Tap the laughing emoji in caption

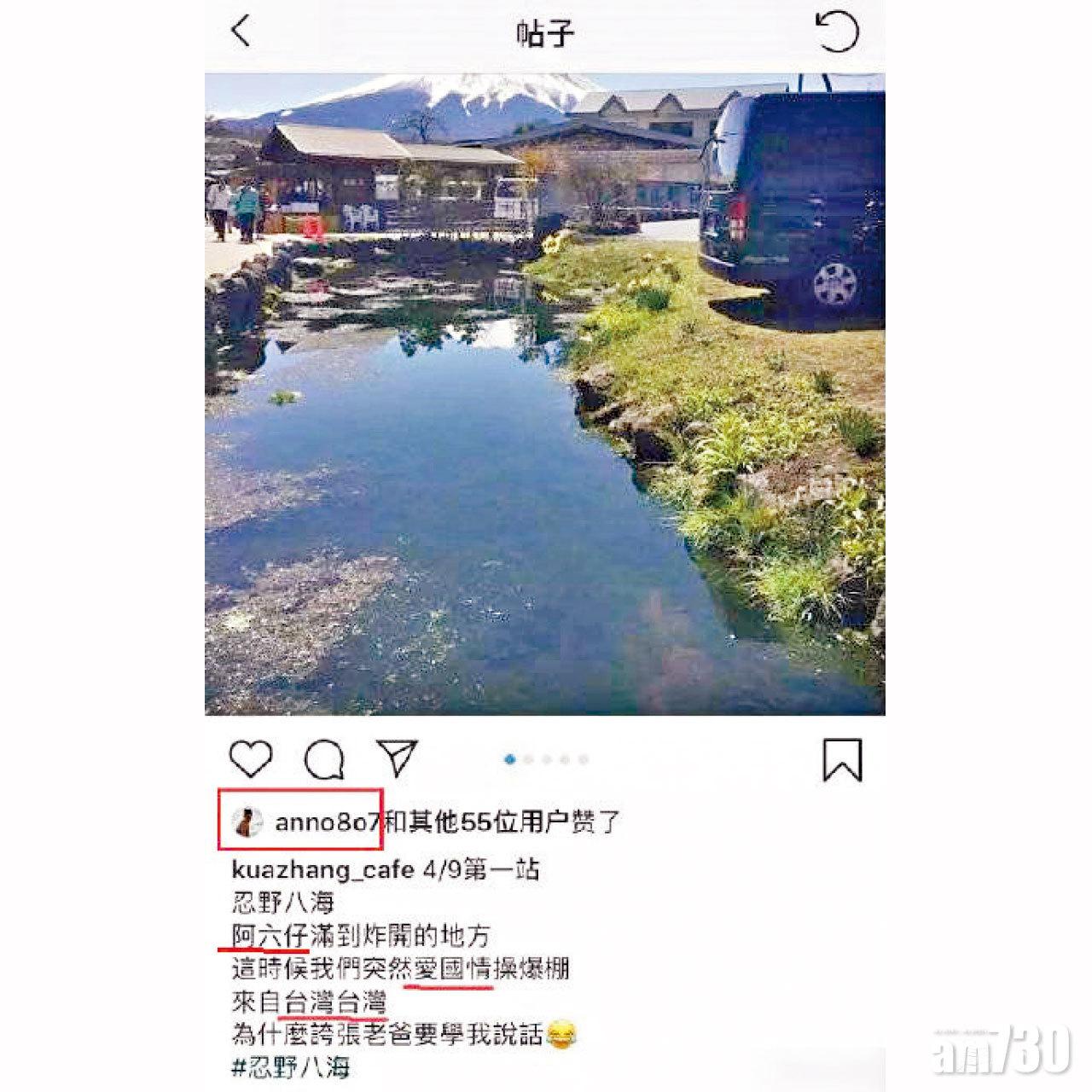[x=560, y=1035]
